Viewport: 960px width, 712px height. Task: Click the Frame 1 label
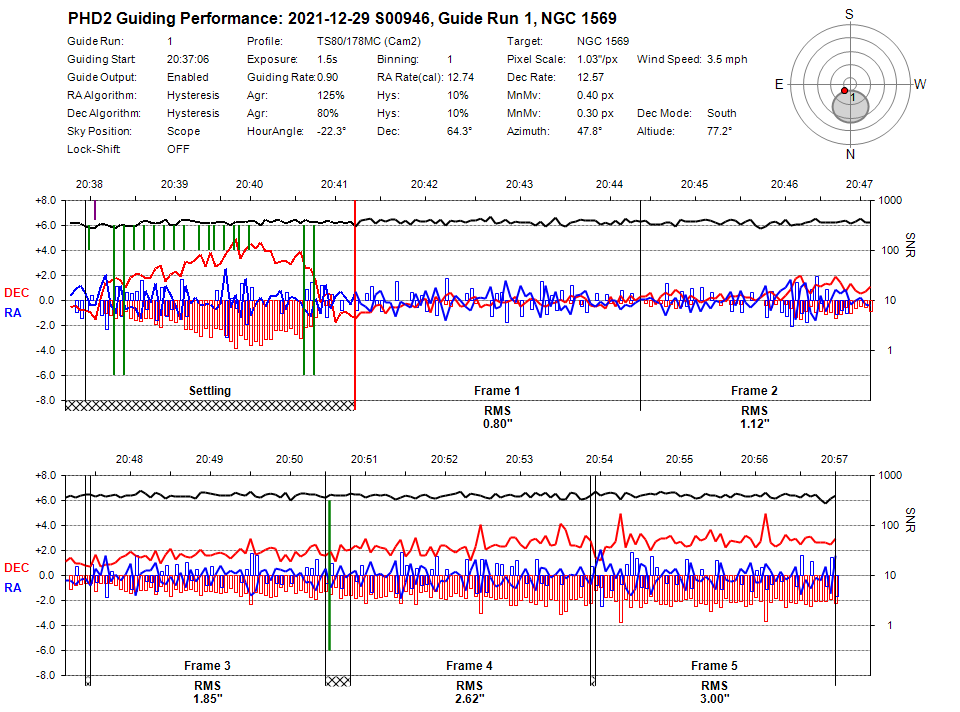click(x=497, y=391)
